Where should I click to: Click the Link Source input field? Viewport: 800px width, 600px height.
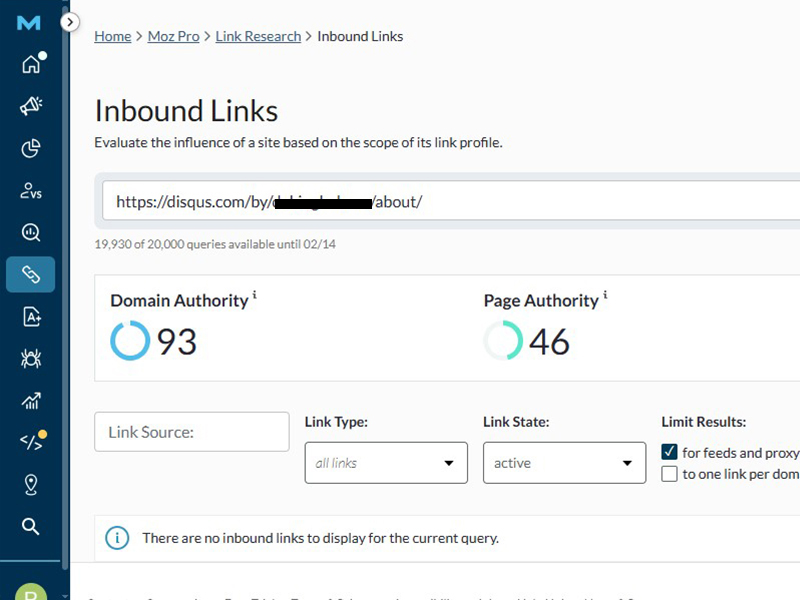[192, 432]
